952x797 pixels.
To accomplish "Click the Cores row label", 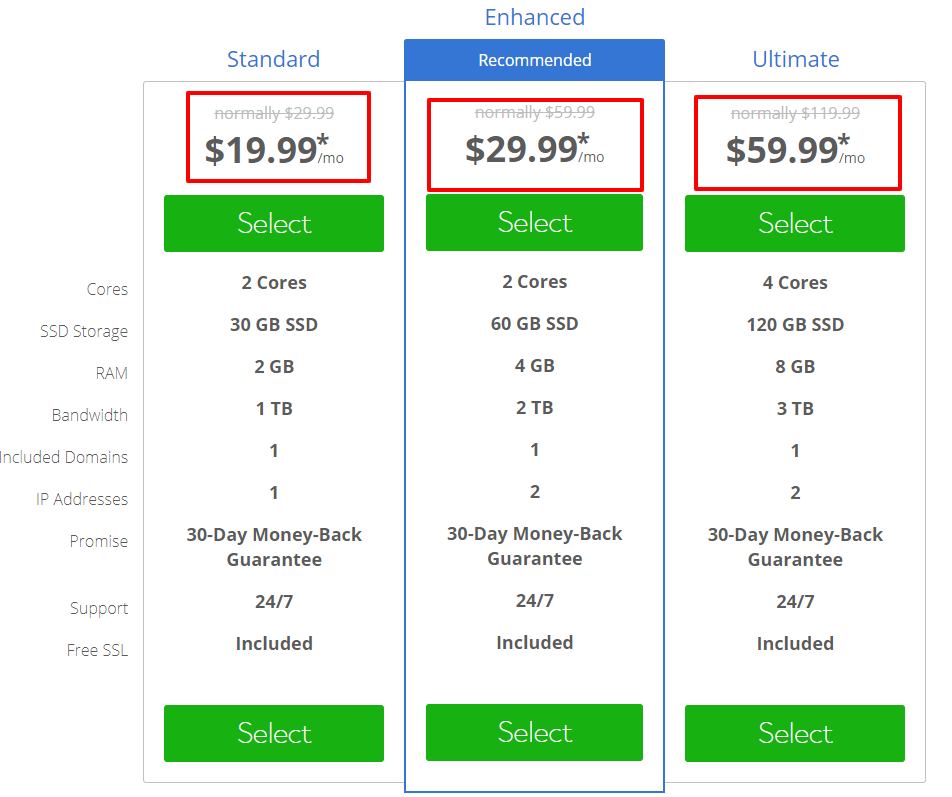I will click(107, 289).
